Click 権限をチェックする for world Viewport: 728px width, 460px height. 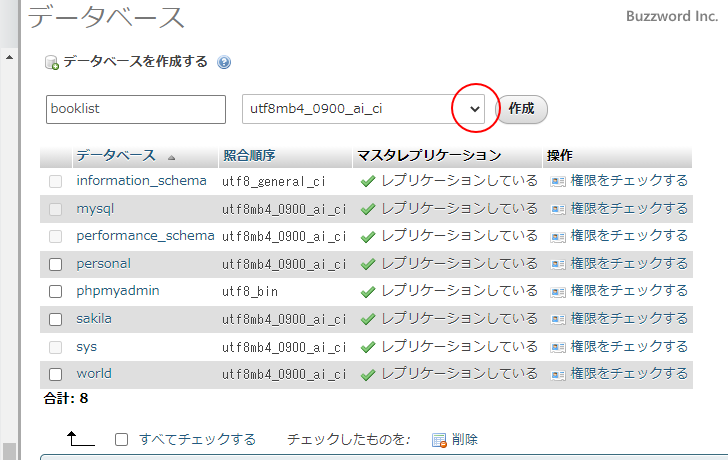click(629, 374)
